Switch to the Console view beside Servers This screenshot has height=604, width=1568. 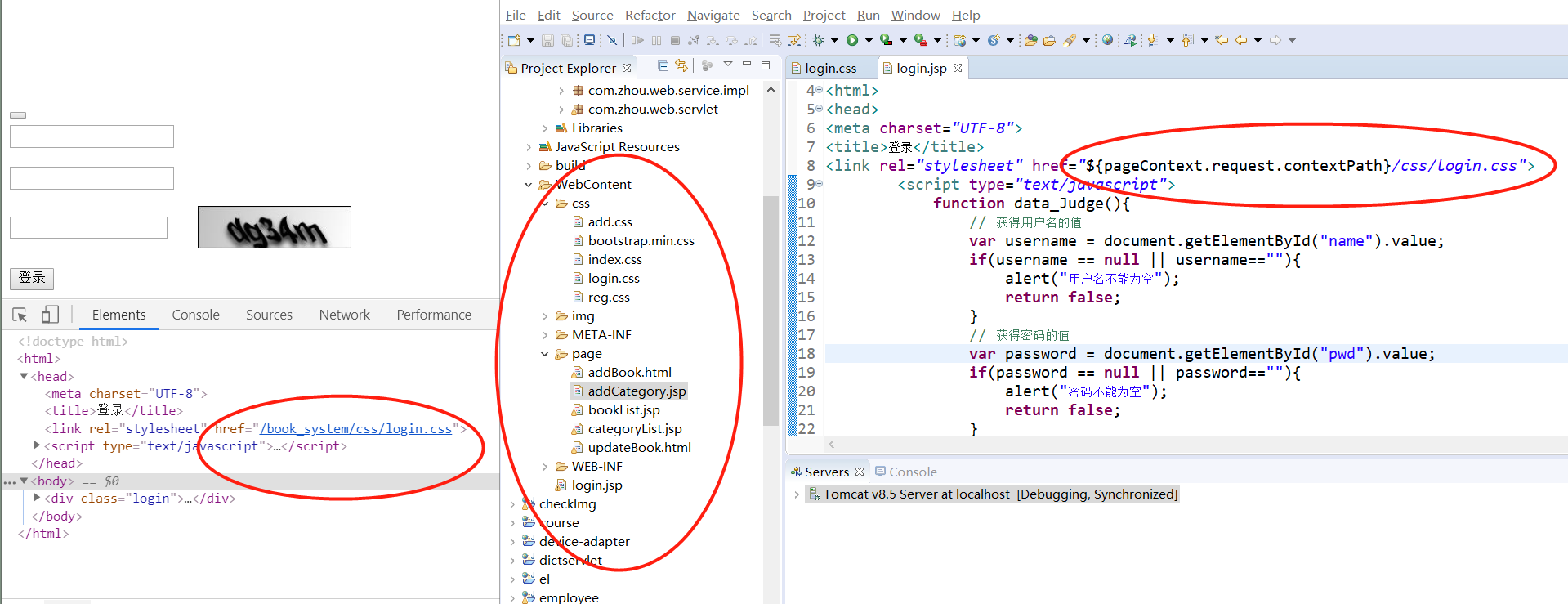point(905,472)
